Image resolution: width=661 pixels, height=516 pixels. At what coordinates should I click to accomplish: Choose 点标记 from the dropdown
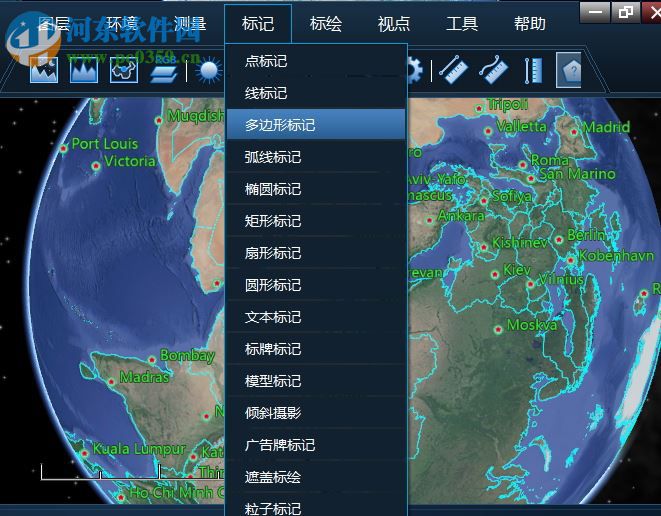[x=316, y=61]
